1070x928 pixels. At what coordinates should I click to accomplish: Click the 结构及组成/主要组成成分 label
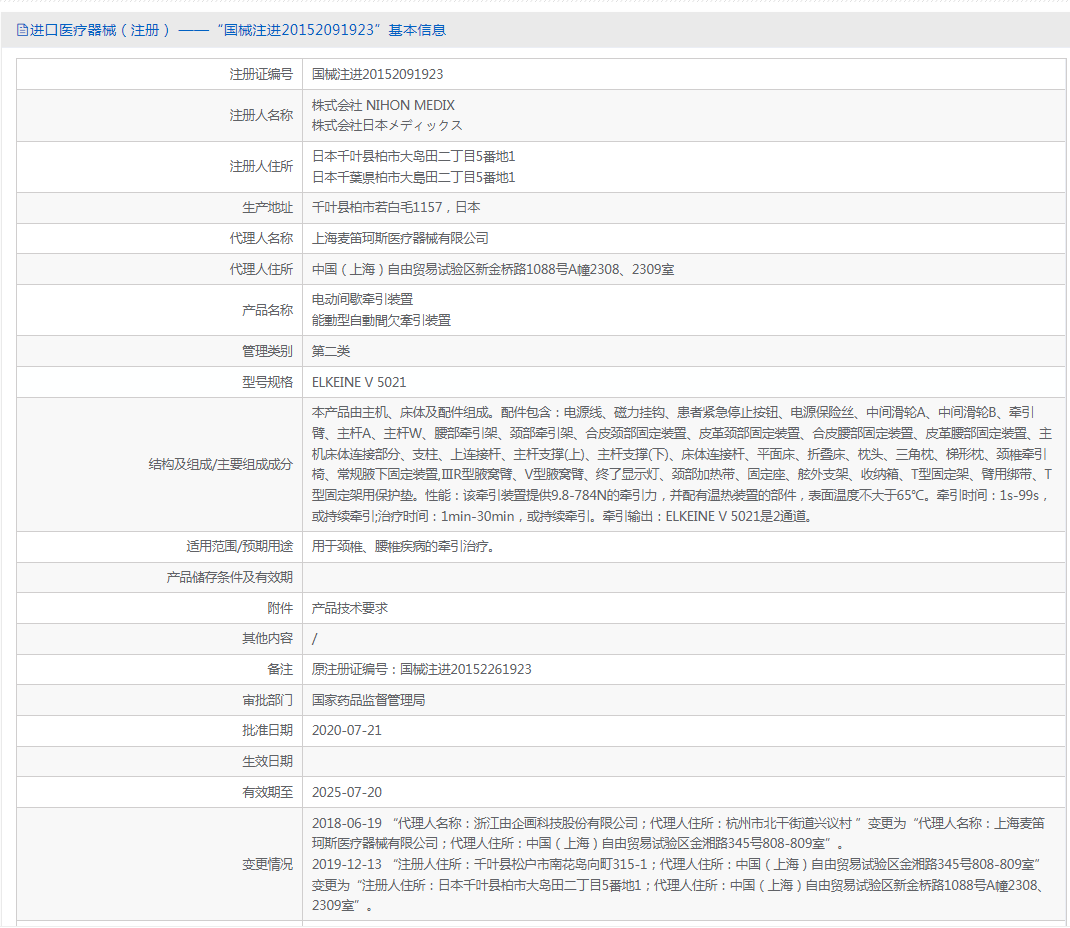click(x=220, y=464)
